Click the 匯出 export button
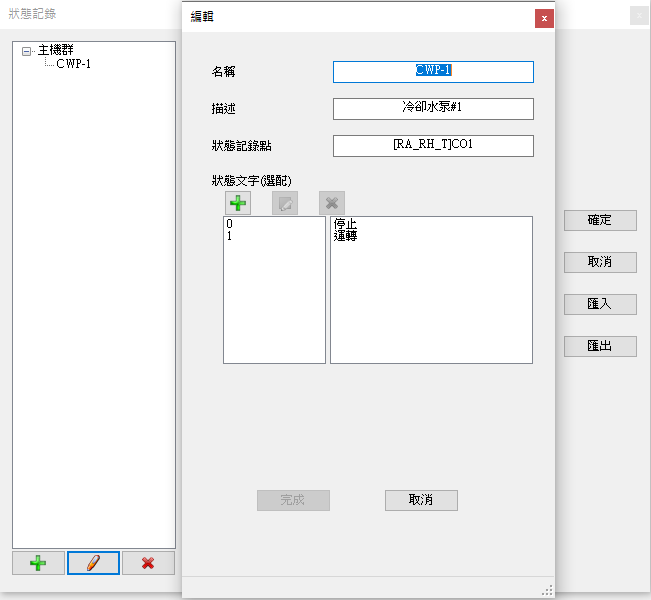This screenshot has width=651, height=600. [x=600, y=346]
